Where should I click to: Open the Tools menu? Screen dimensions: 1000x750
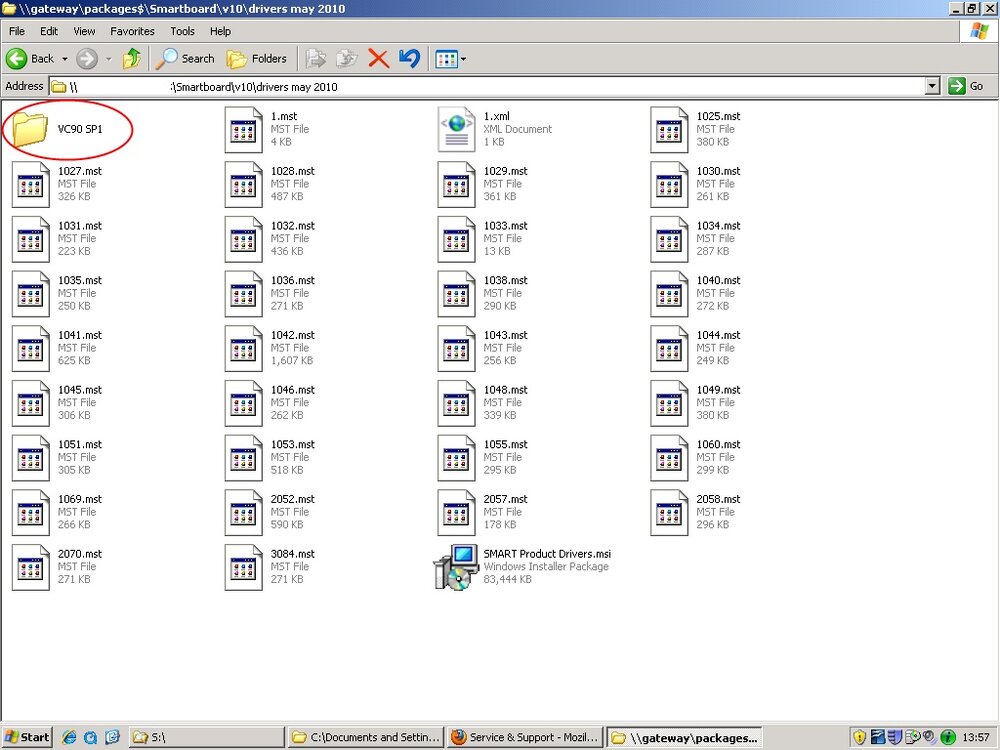182,31
